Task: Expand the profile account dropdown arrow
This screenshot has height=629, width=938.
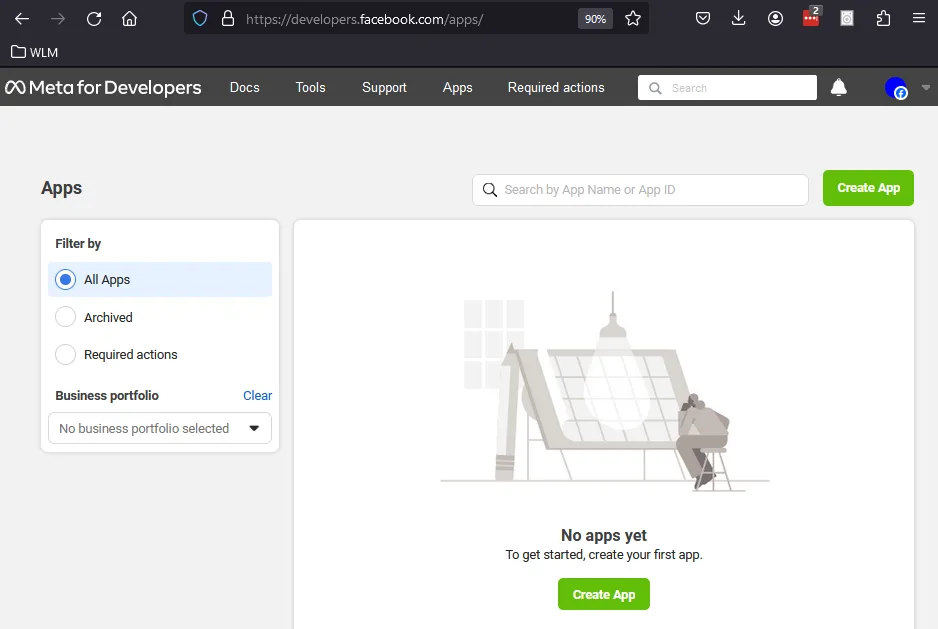Action: [x=924, y=88]
